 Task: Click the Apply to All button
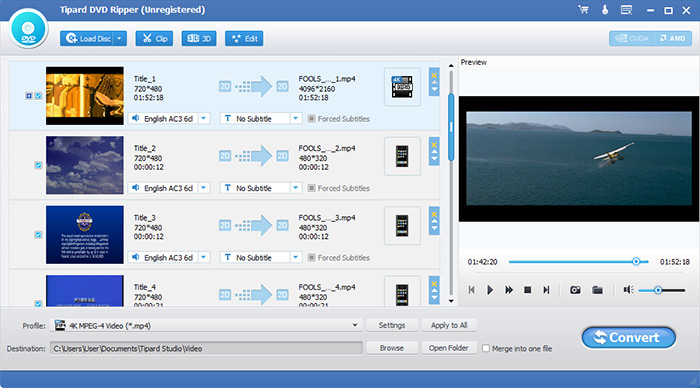pos(449,325)
